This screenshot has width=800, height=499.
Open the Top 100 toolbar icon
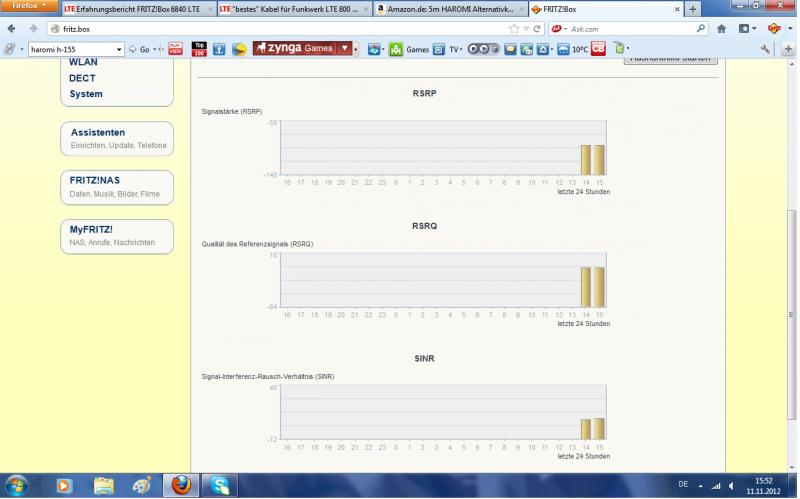(x=199, y=49)
